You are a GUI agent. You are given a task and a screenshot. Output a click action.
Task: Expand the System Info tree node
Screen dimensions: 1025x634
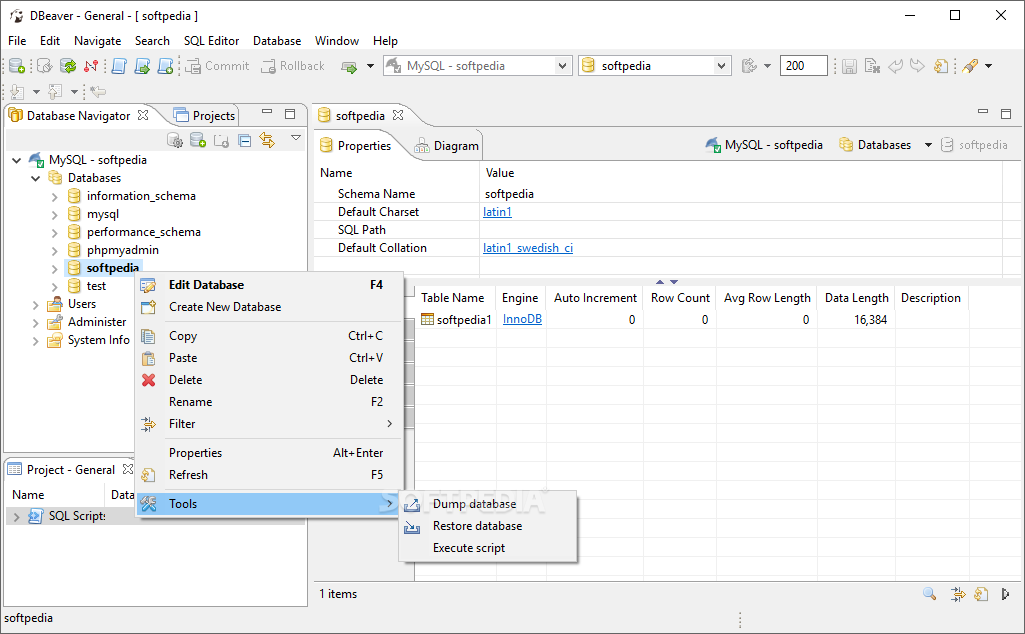[x=36, y=341]
